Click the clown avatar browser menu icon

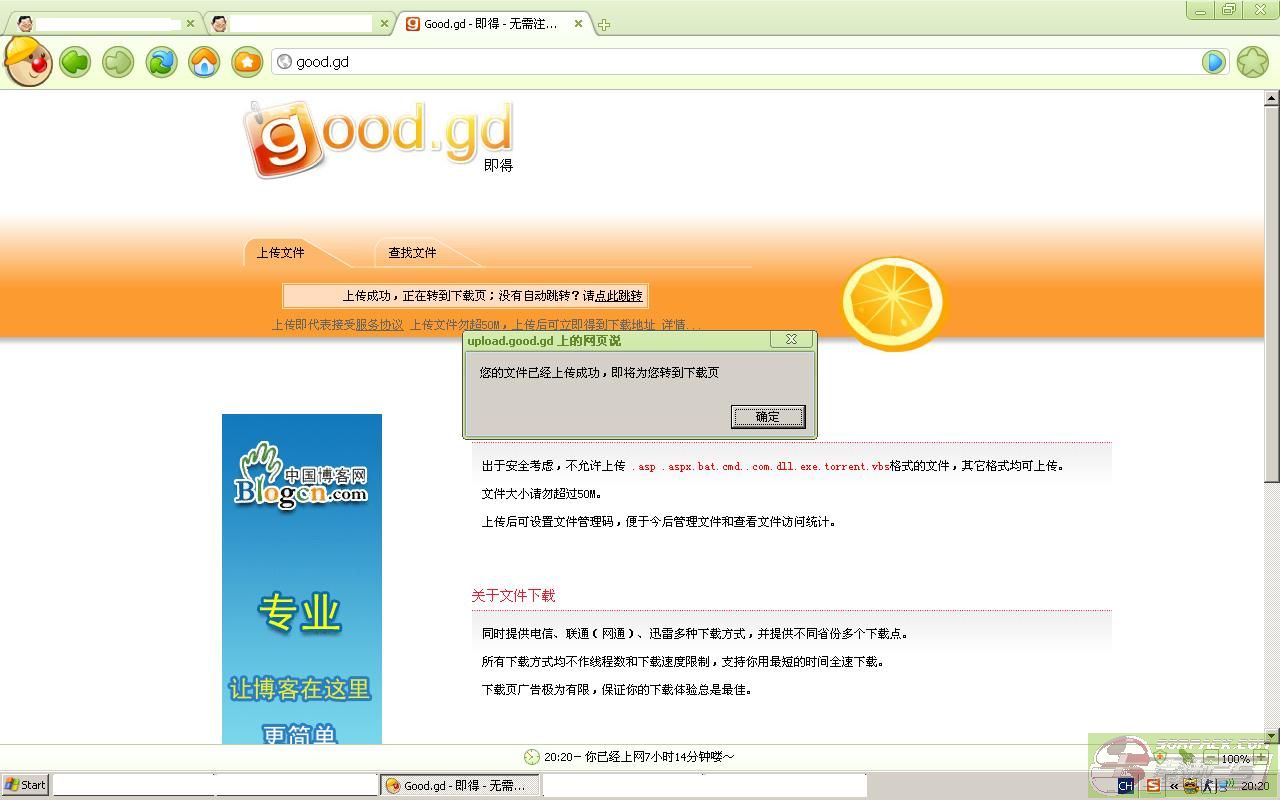click(27, 61)
